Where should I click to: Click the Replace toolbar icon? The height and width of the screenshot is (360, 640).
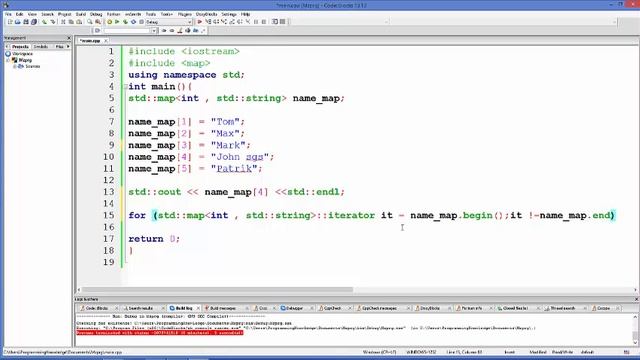coord(98,22)
